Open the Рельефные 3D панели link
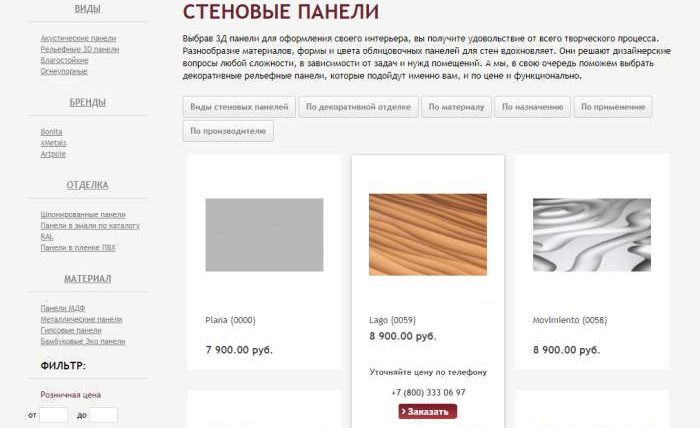The image size is (700, 428). pyautogui.click(x=80, y=50)
